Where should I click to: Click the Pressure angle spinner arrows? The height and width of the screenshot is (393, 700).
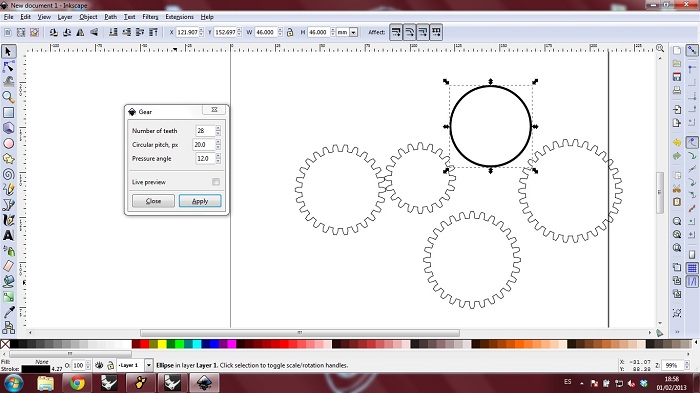click(x=218, y=158)
